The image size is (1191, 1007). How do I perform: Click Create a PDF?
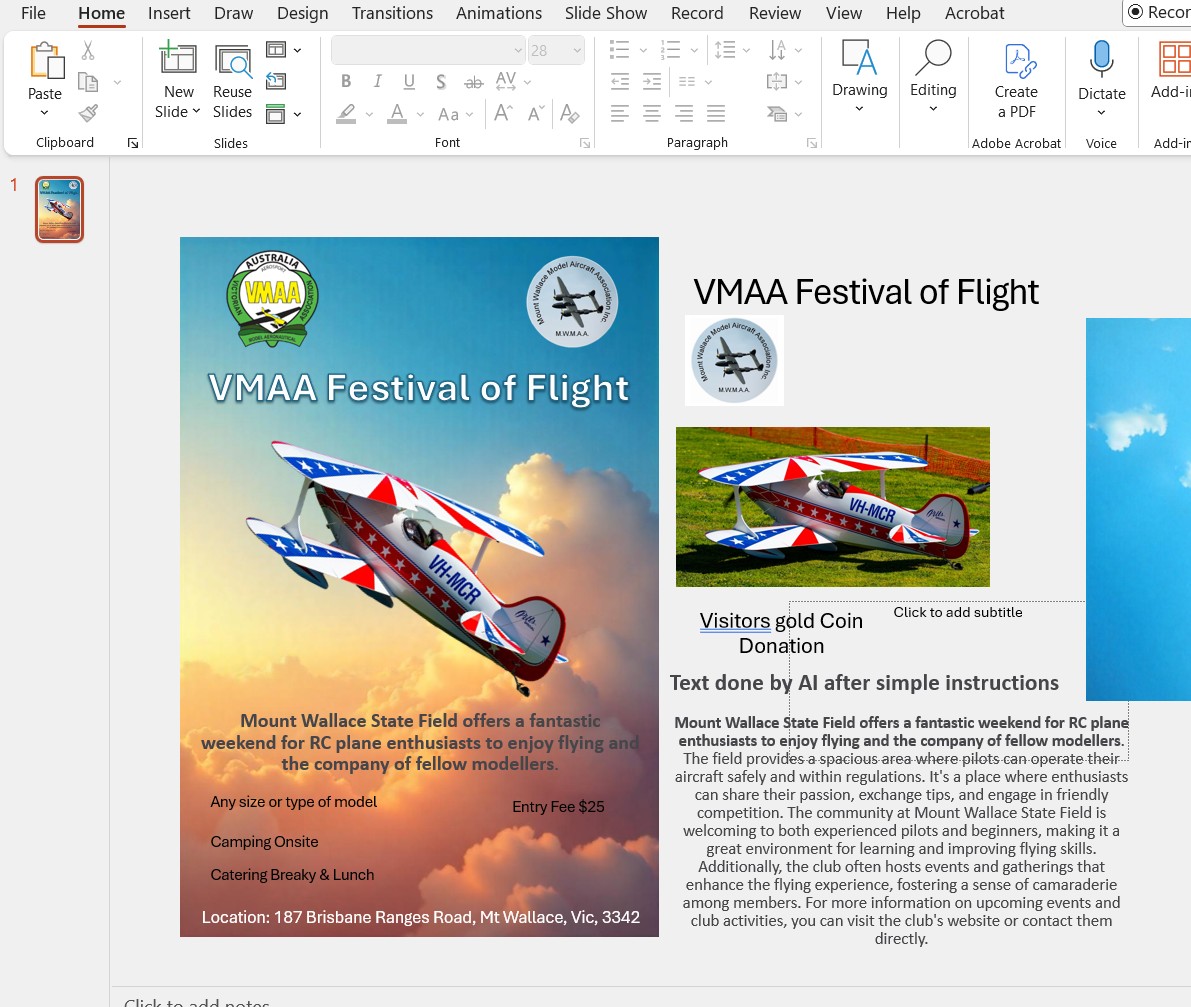pyautogui.click(x=1016, y=80)
